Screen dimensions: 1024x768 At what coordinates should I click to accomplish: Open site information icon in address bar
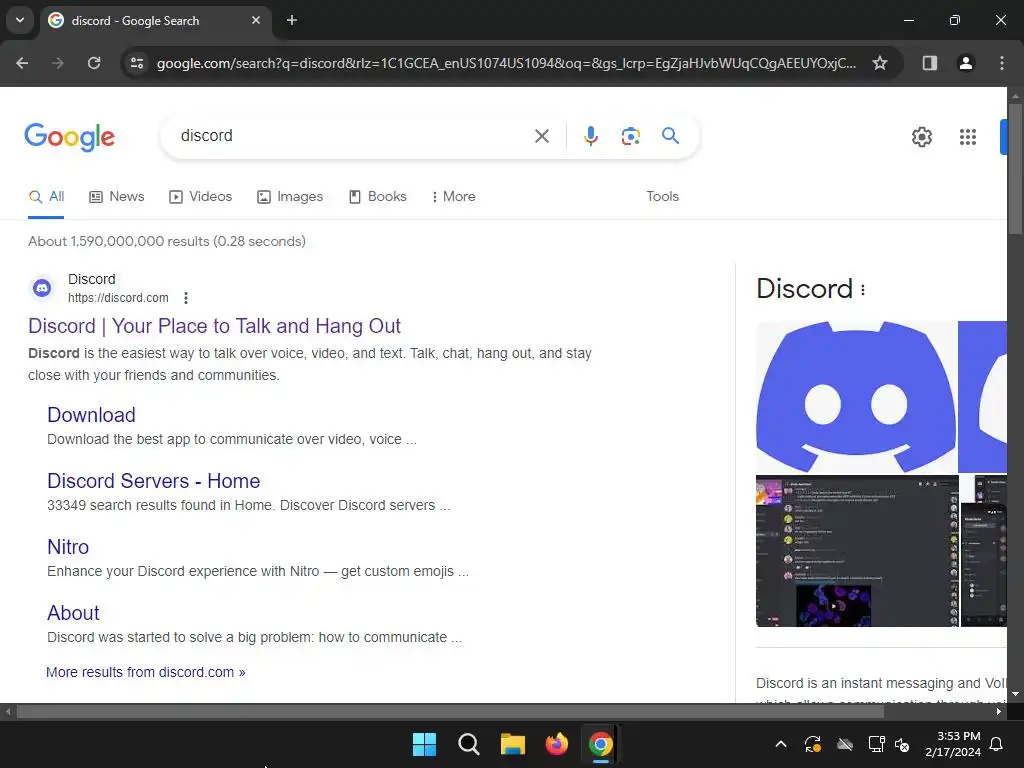(136, 63)
